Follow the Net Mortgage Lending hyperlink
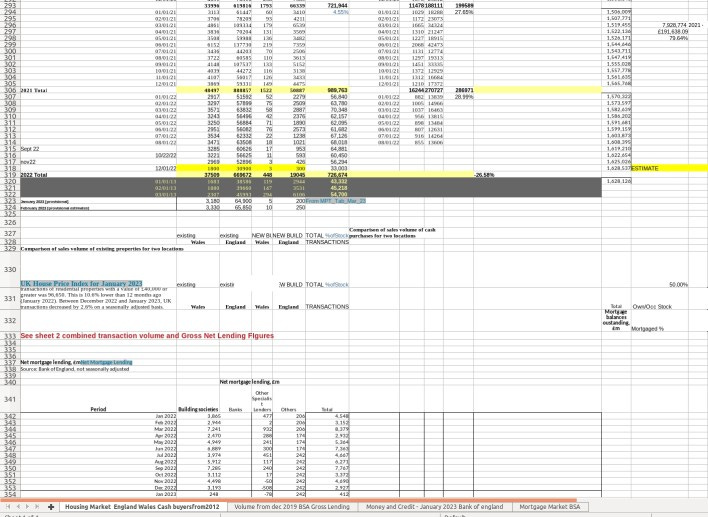 click(107, 362)
